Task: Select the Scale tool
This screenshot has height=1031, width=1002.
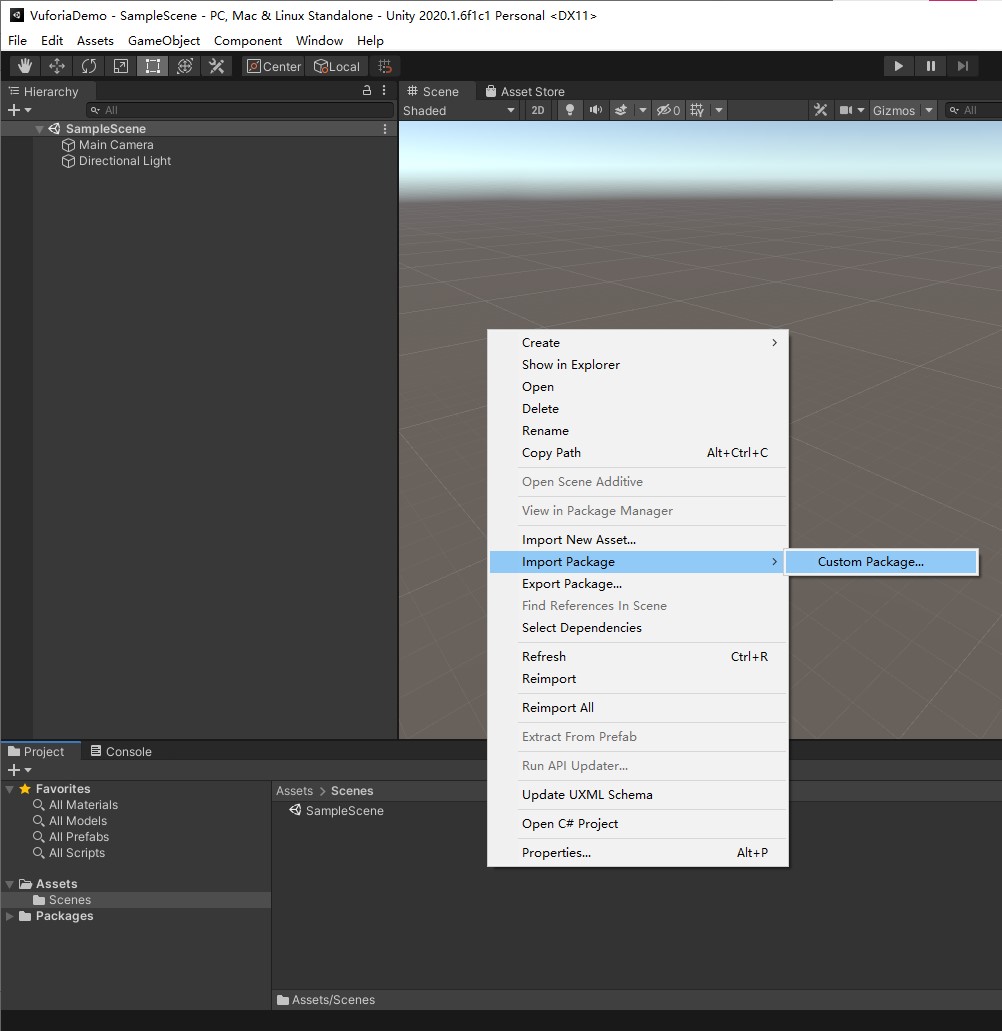Action: 121,66
